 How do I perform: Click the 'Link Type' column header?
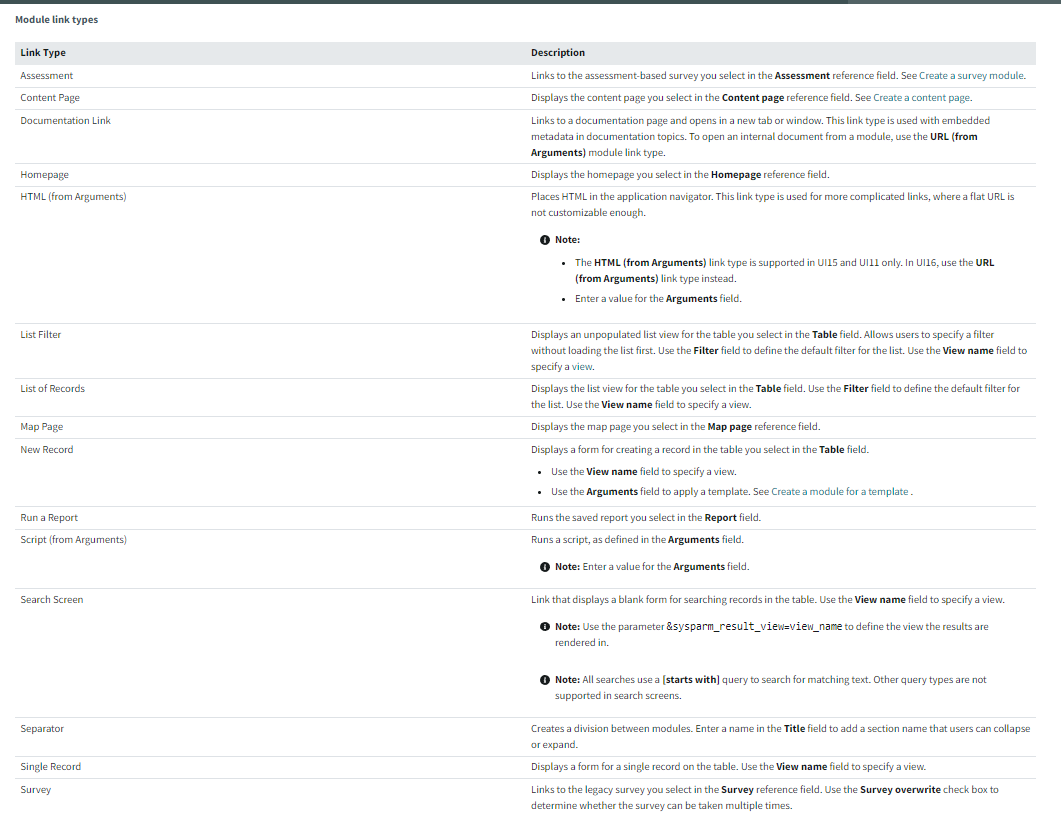click(43, 53)
